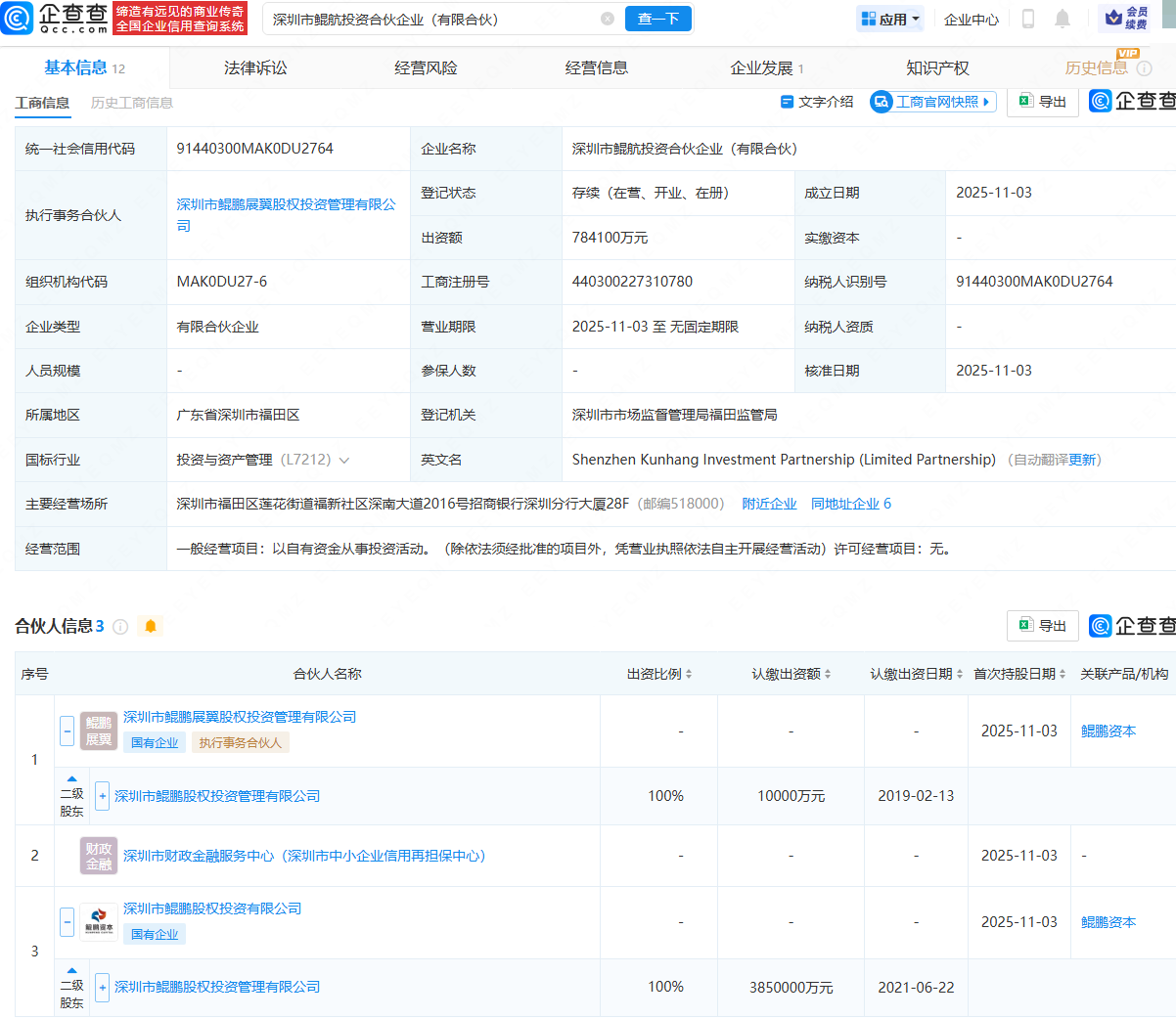1176x1019 pixels.
Task: Click the mobile phone icon in header
Action: coord(1028,19)
